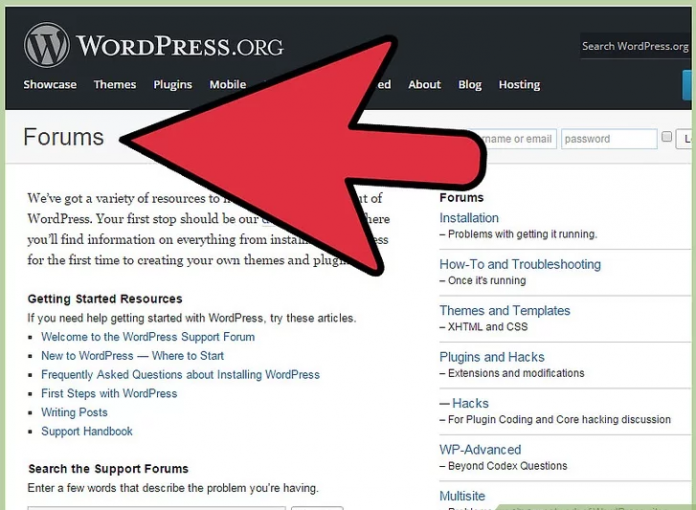
Task: Click the Search WordPress.org field
Action: pos(635,47)
